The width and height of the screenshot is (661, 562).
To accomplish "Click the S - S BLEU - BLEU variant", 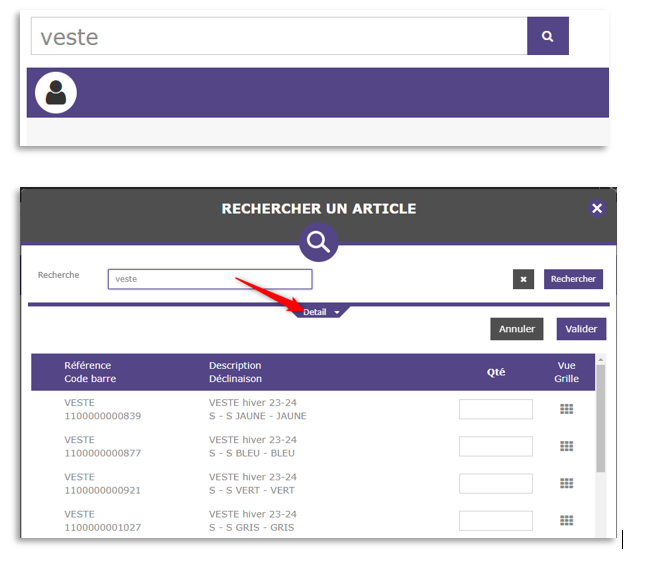I will [x=252, y=453].
